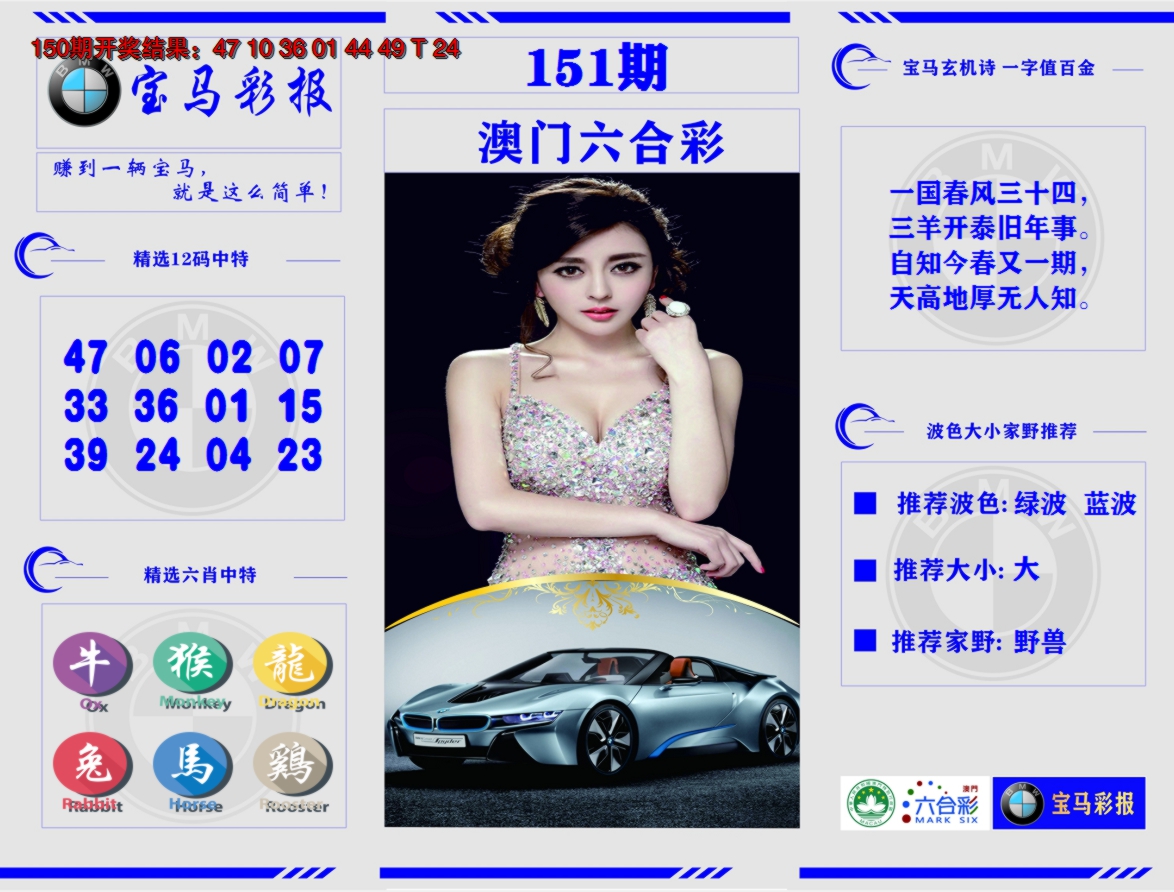Click the 精选六肖中特 heading
1174x892 pixels.
coord(200,575)
